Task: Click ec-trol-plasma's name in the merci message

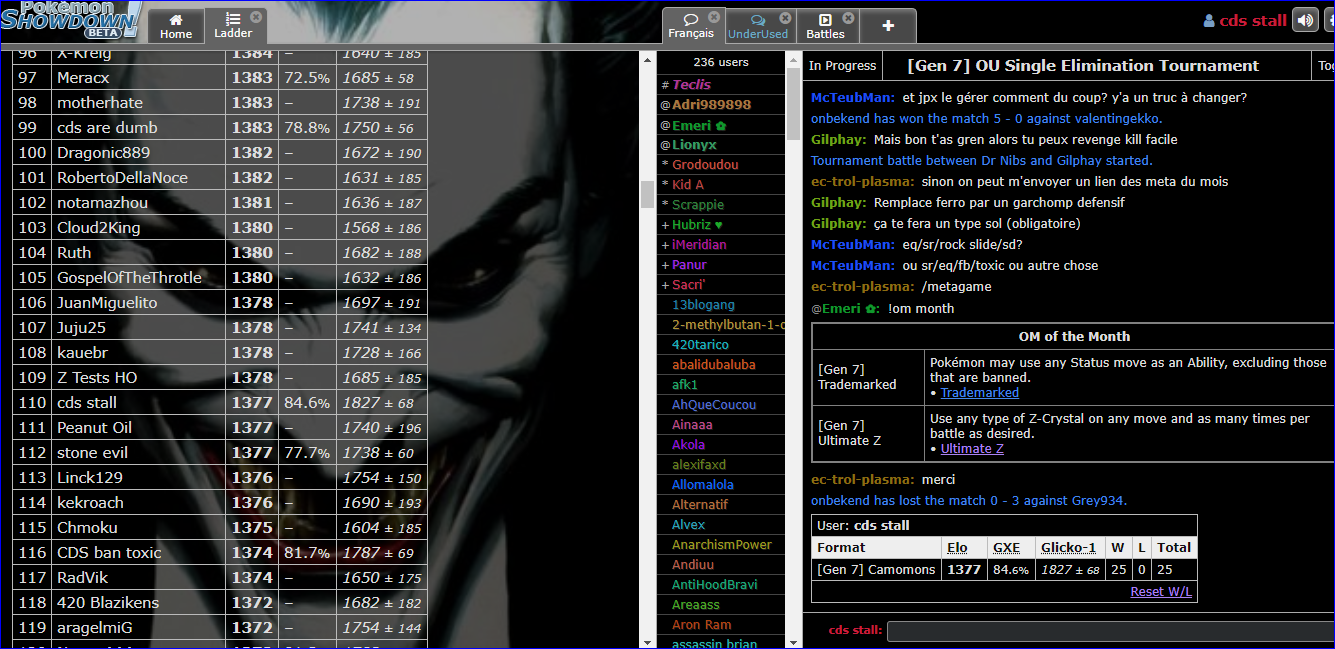Action: pyautogui.click(x=862, y=480)
